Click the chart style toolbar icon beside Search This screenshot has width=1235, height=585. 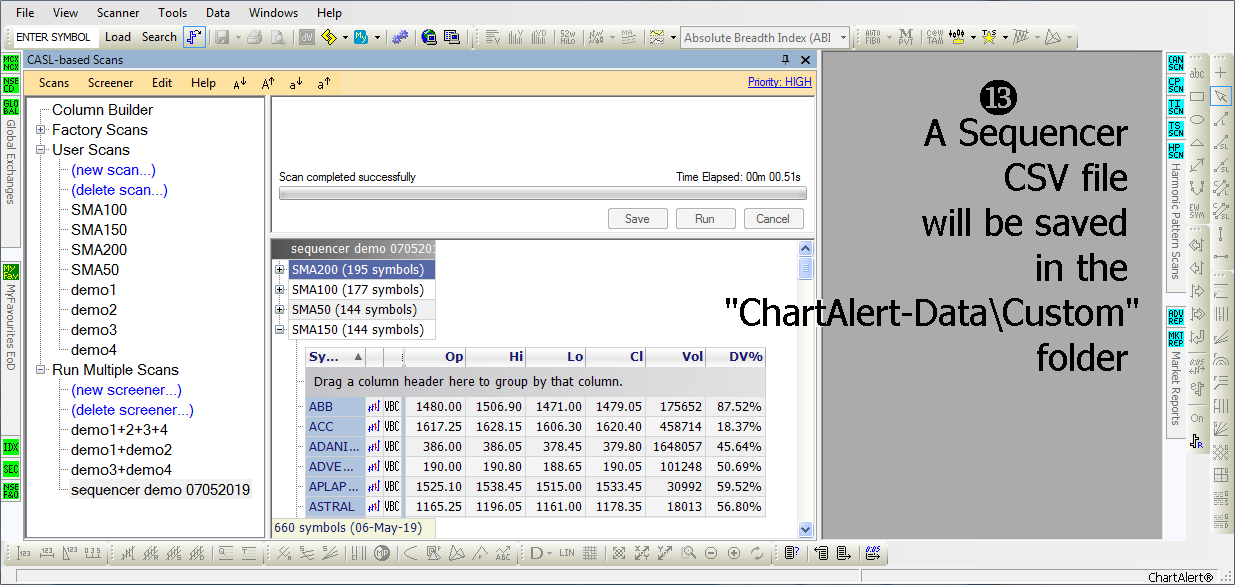pyautogui.click(x=193, y=38)
